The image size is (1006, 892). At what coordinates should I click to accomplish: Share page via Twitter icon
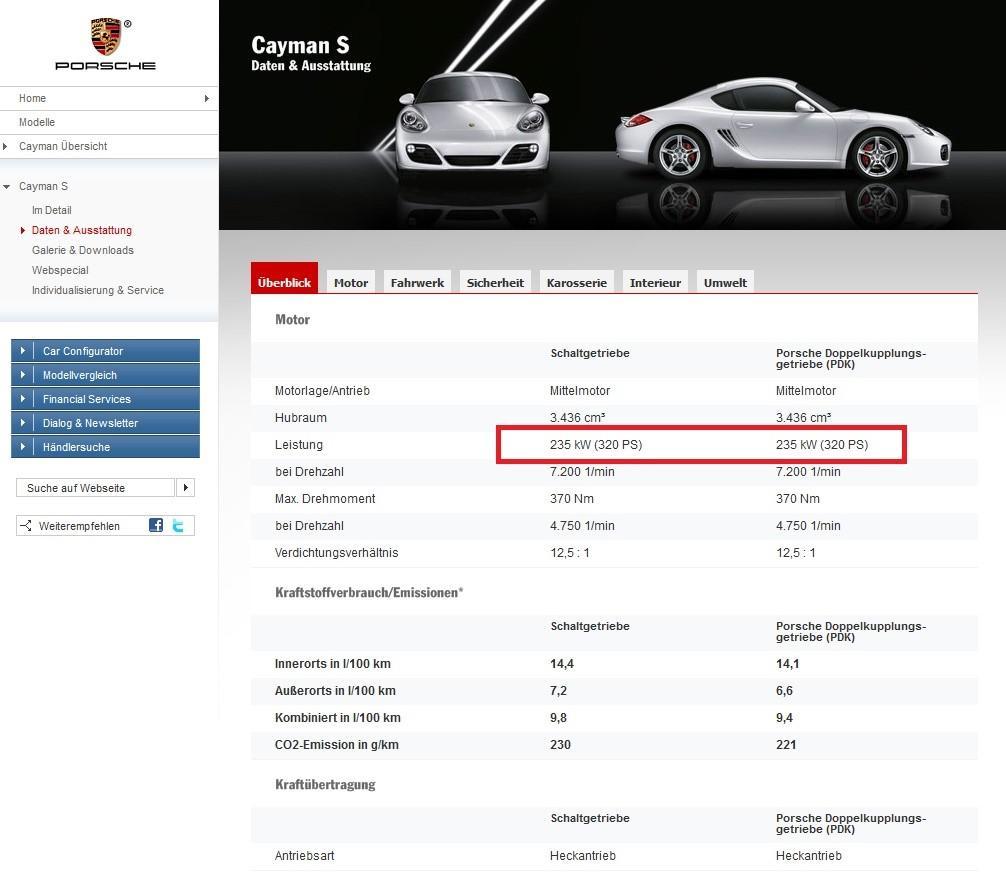(178, 525)
